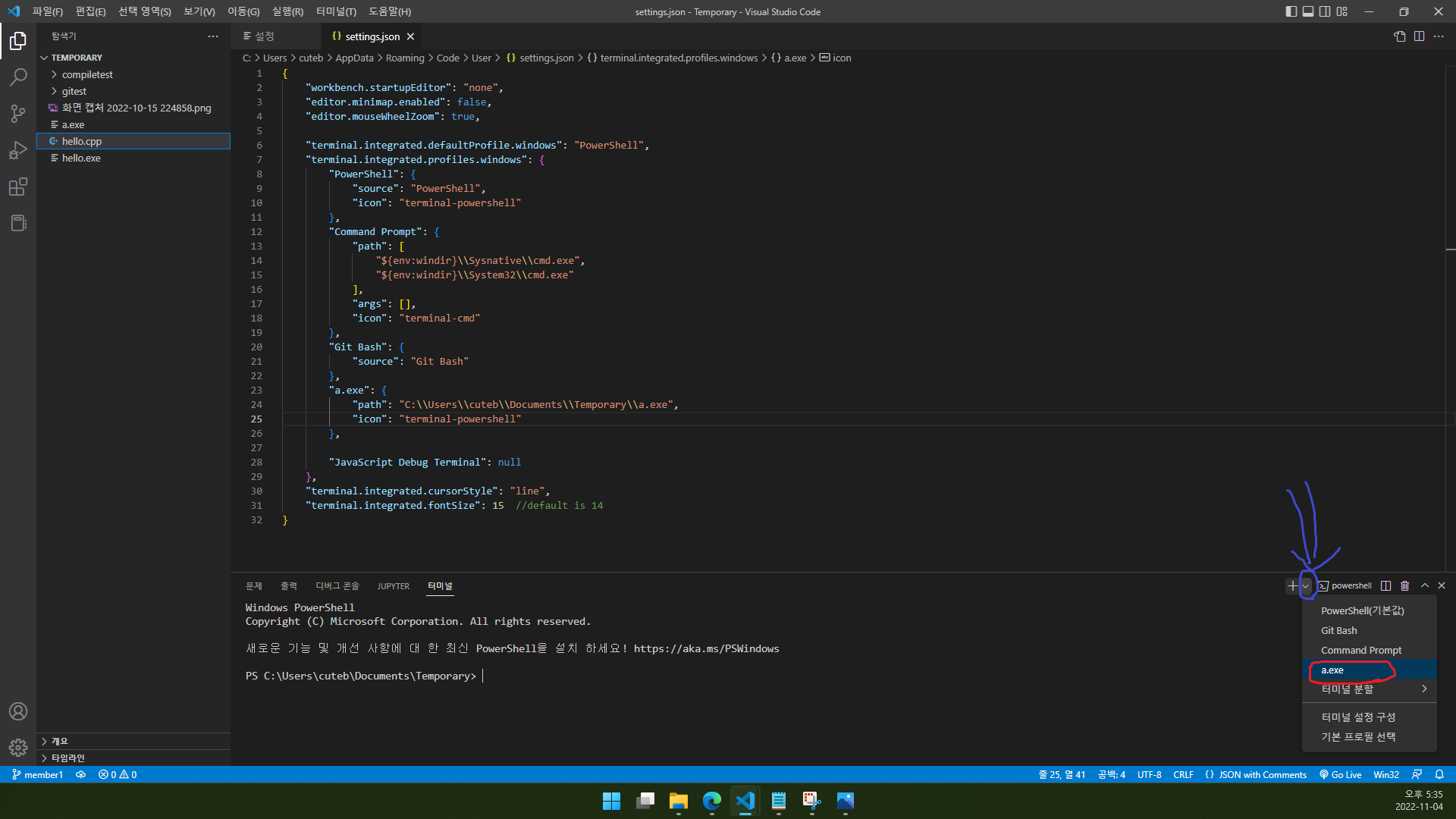Change the UTF-8 encoding in status bar
Screen dimensions: 1456x819
(1149, 774)
